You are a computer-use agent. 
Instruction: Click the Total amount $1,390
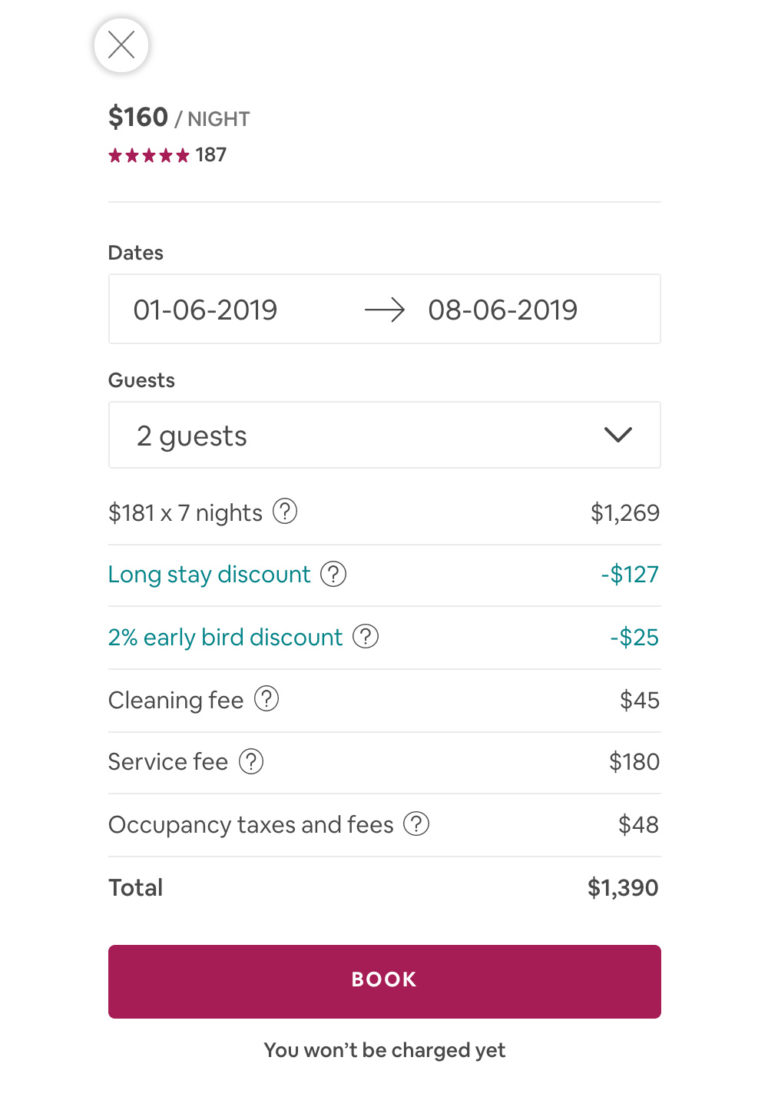pyautogui.click(x=622, y=887)
